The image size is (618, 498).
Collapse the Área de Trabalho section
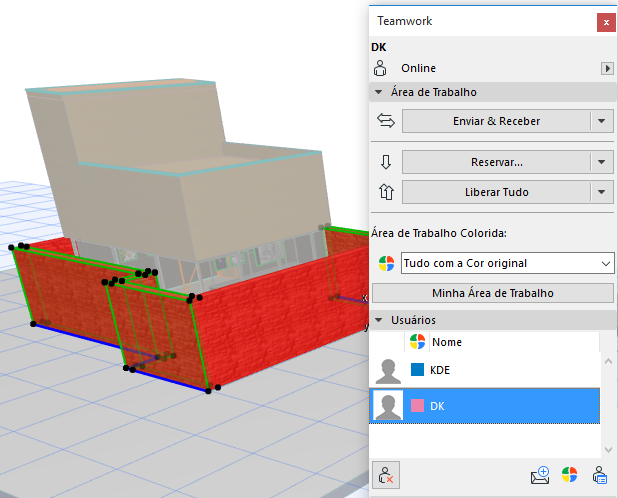[379, 92]
